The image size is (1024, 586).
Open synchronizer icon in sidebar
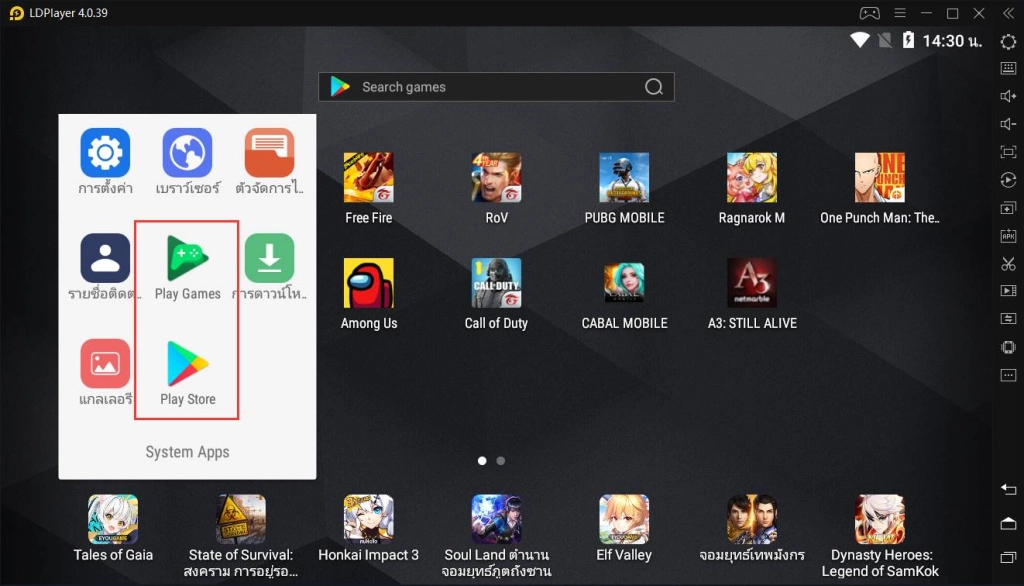(1008, 319)
